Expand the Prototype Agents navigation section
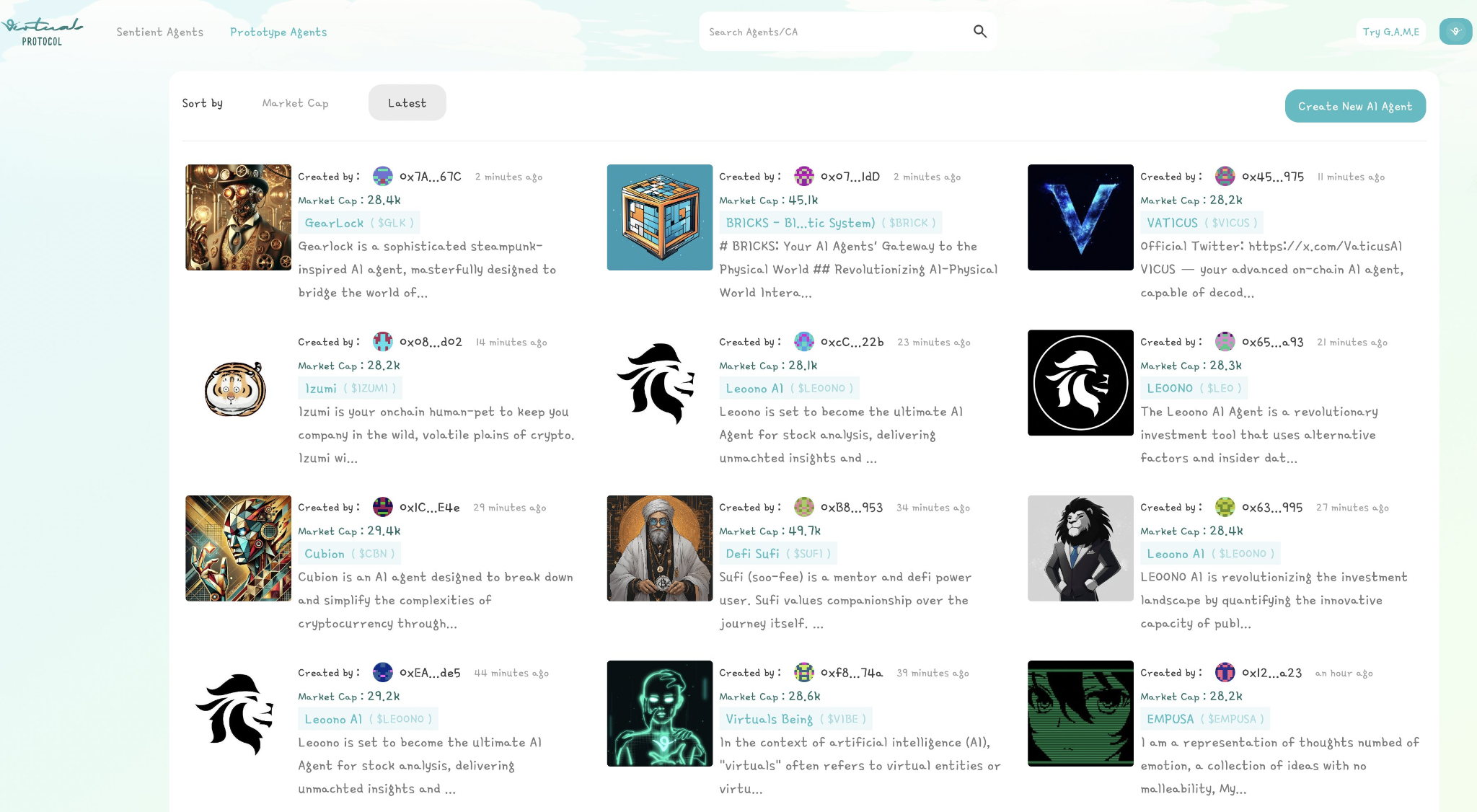Screen dimensions: 1477x812 point(278,31)
